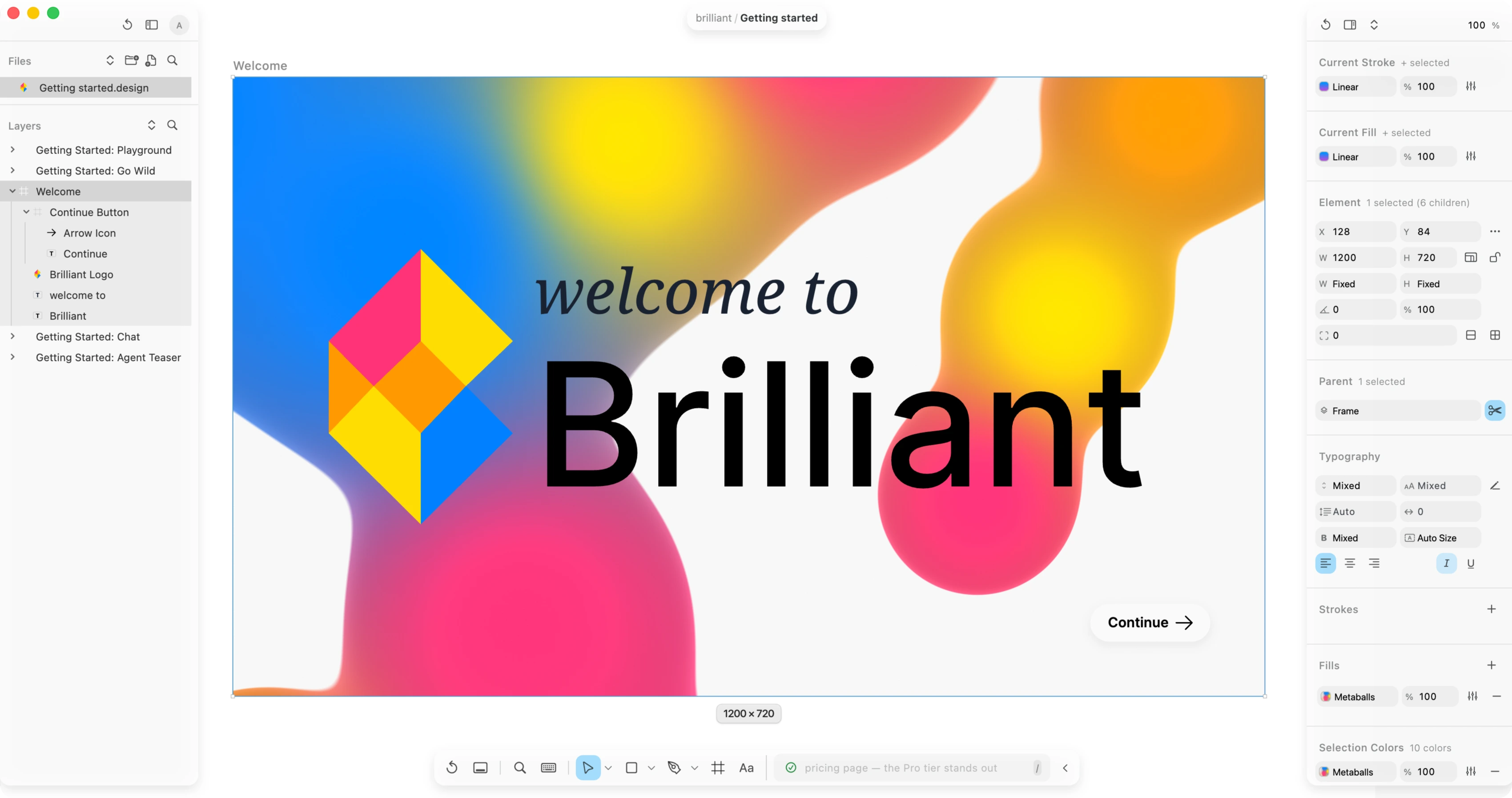
Task: Open the pointer tool variants dropdown
Action: 609,768
